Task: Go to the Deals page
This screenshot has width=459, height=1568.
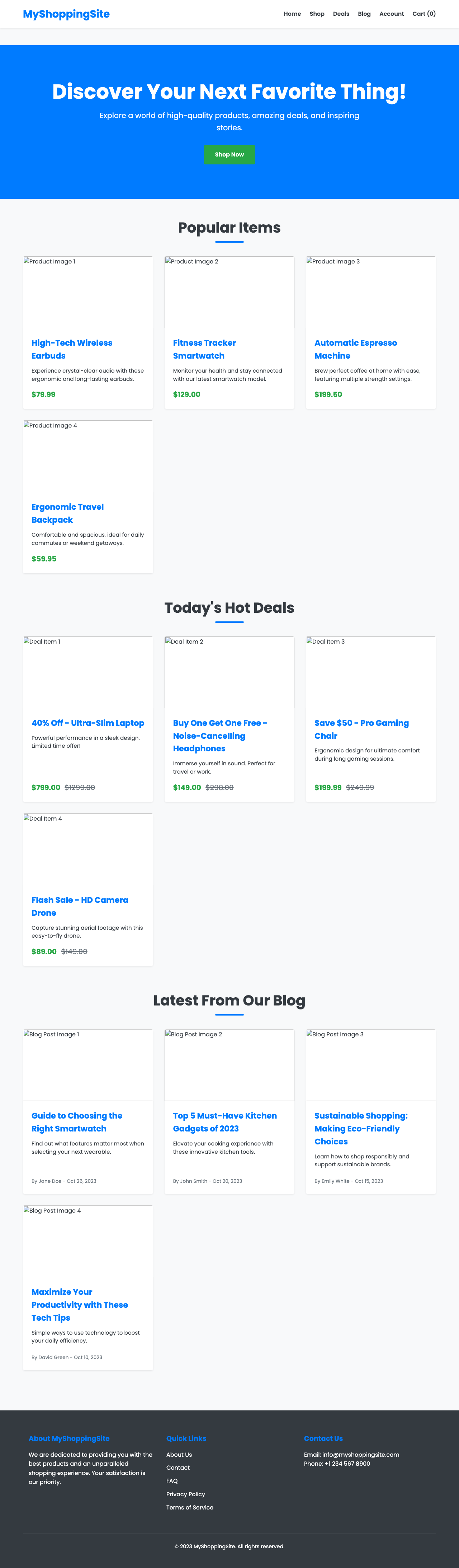Action: [340, 14]
